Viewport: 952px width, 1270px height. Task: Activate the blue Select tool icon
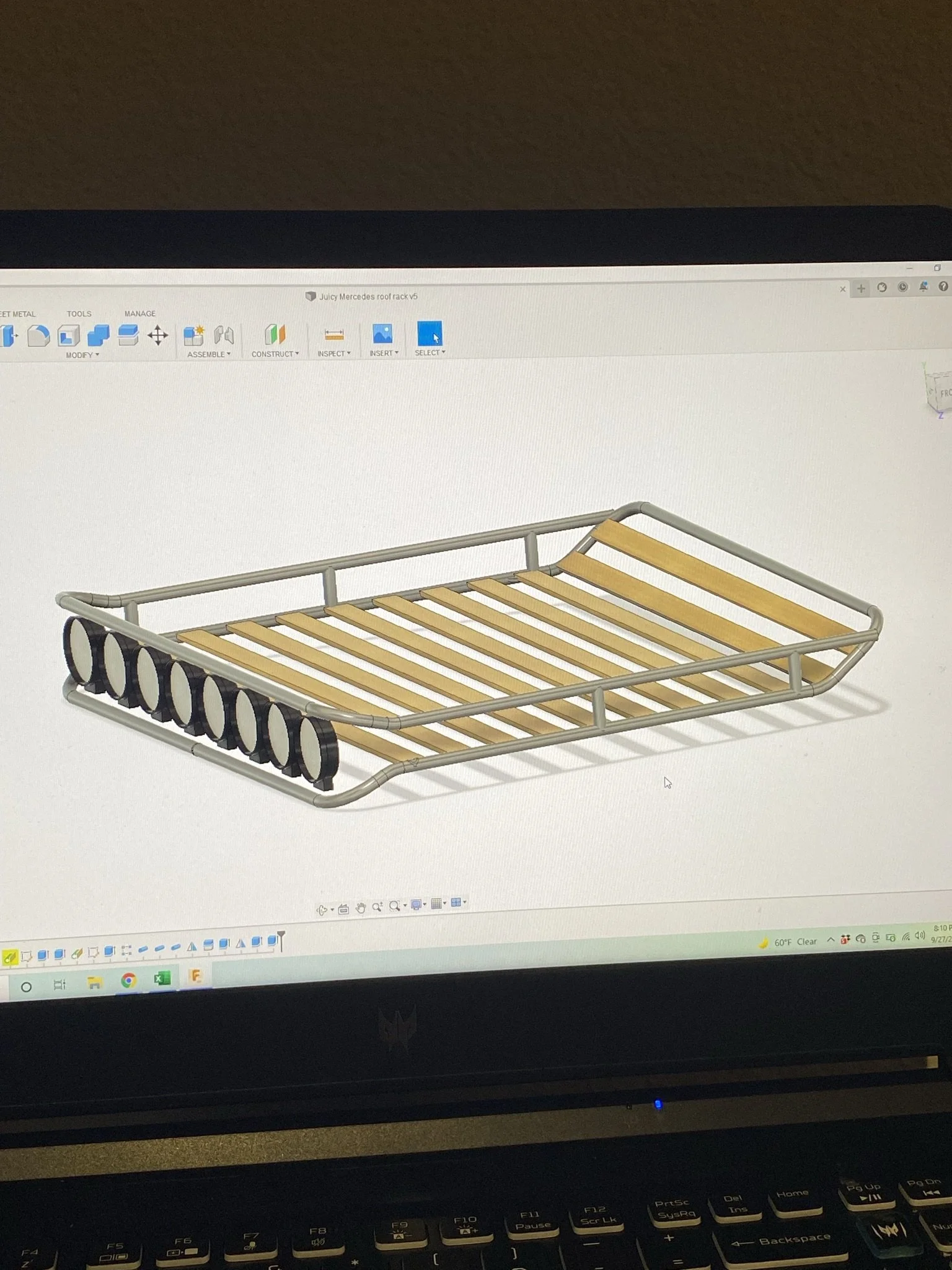(430, 333)
